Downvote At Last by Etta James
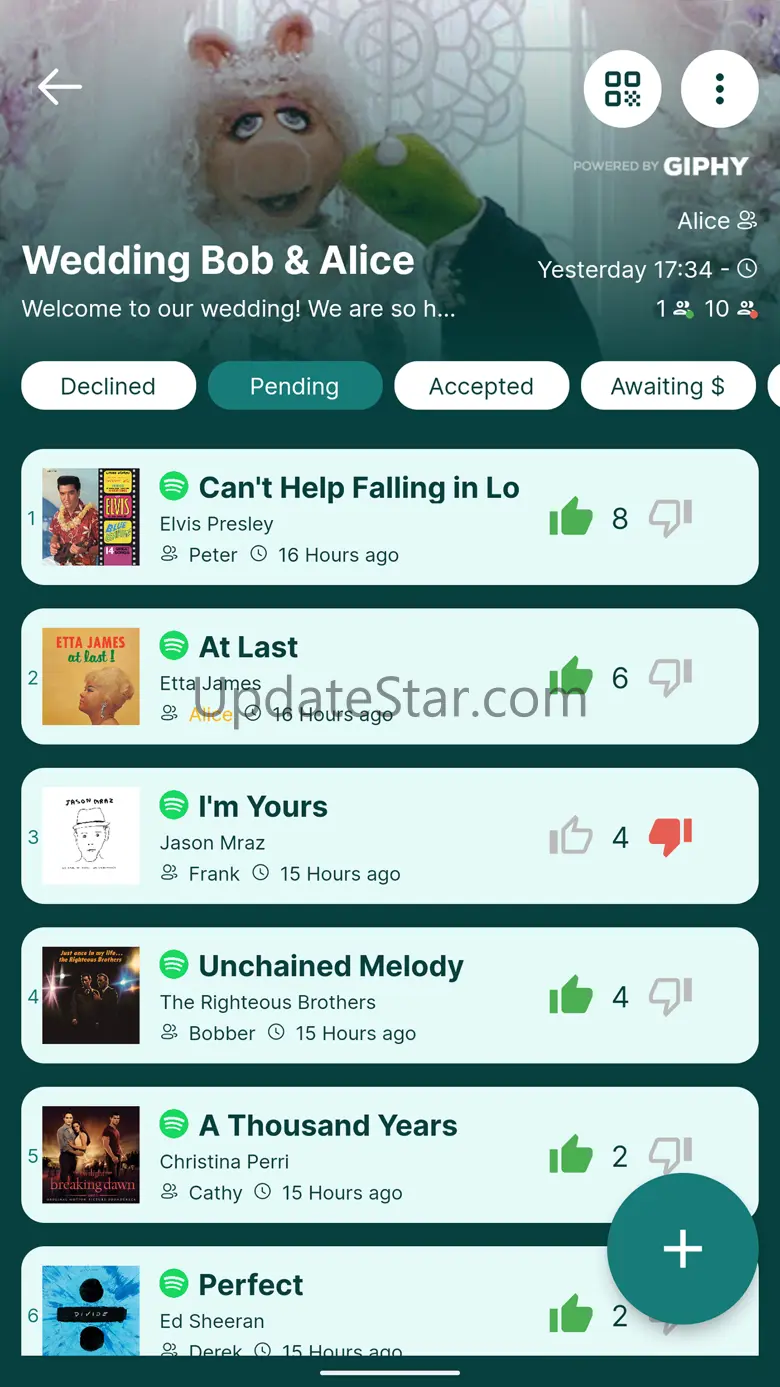 (x=670, y=678)
